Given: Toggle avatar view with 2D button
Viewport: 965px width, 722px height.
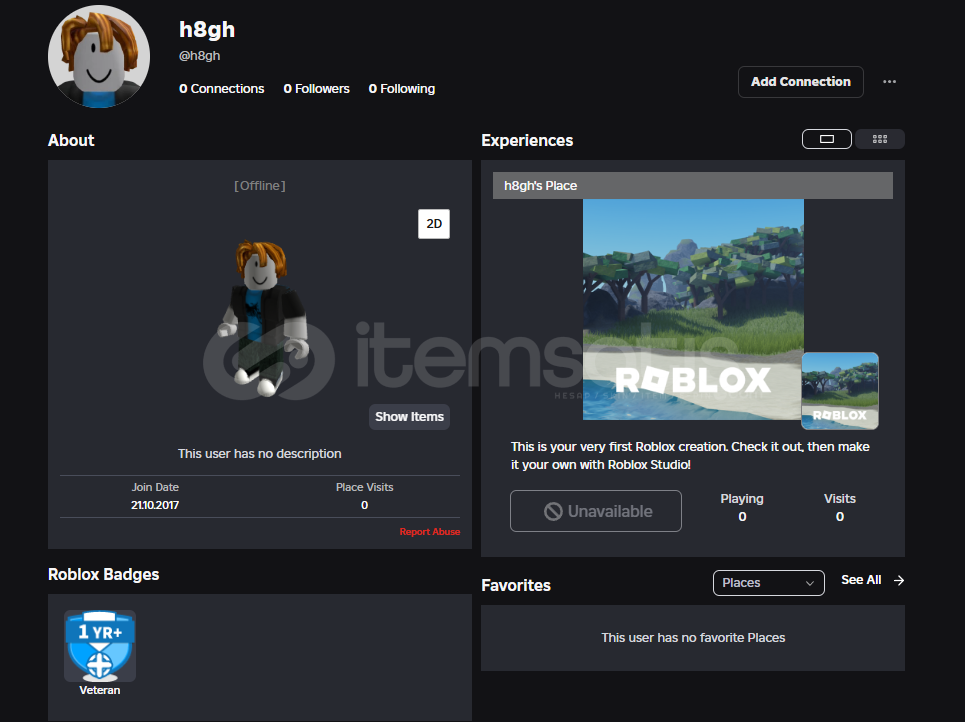Looking at the screenshot, I should (x=434, y=224).
